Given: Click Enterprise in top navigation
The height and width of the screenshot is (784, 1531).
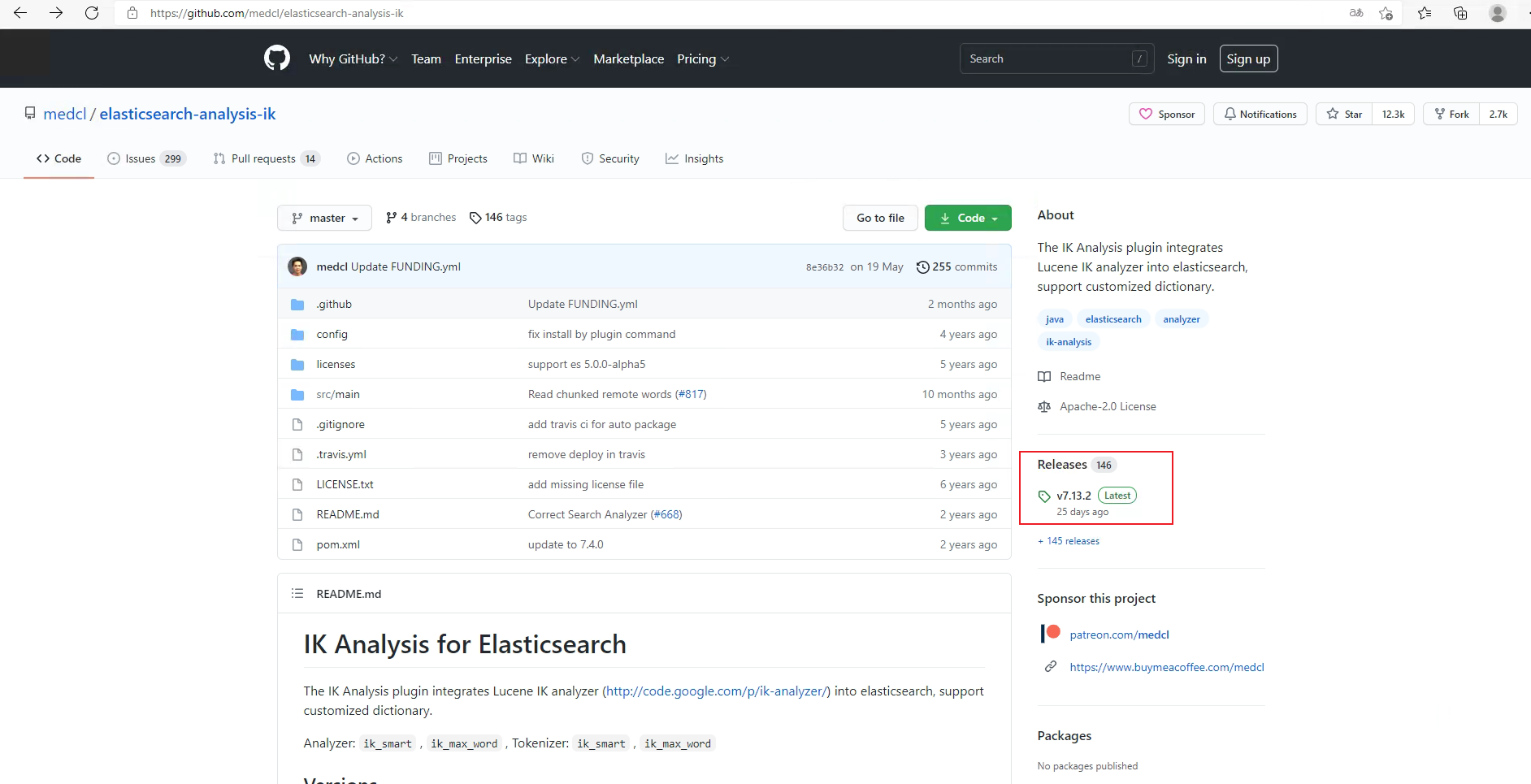Looking at the screenshot, I should (484, 58).
